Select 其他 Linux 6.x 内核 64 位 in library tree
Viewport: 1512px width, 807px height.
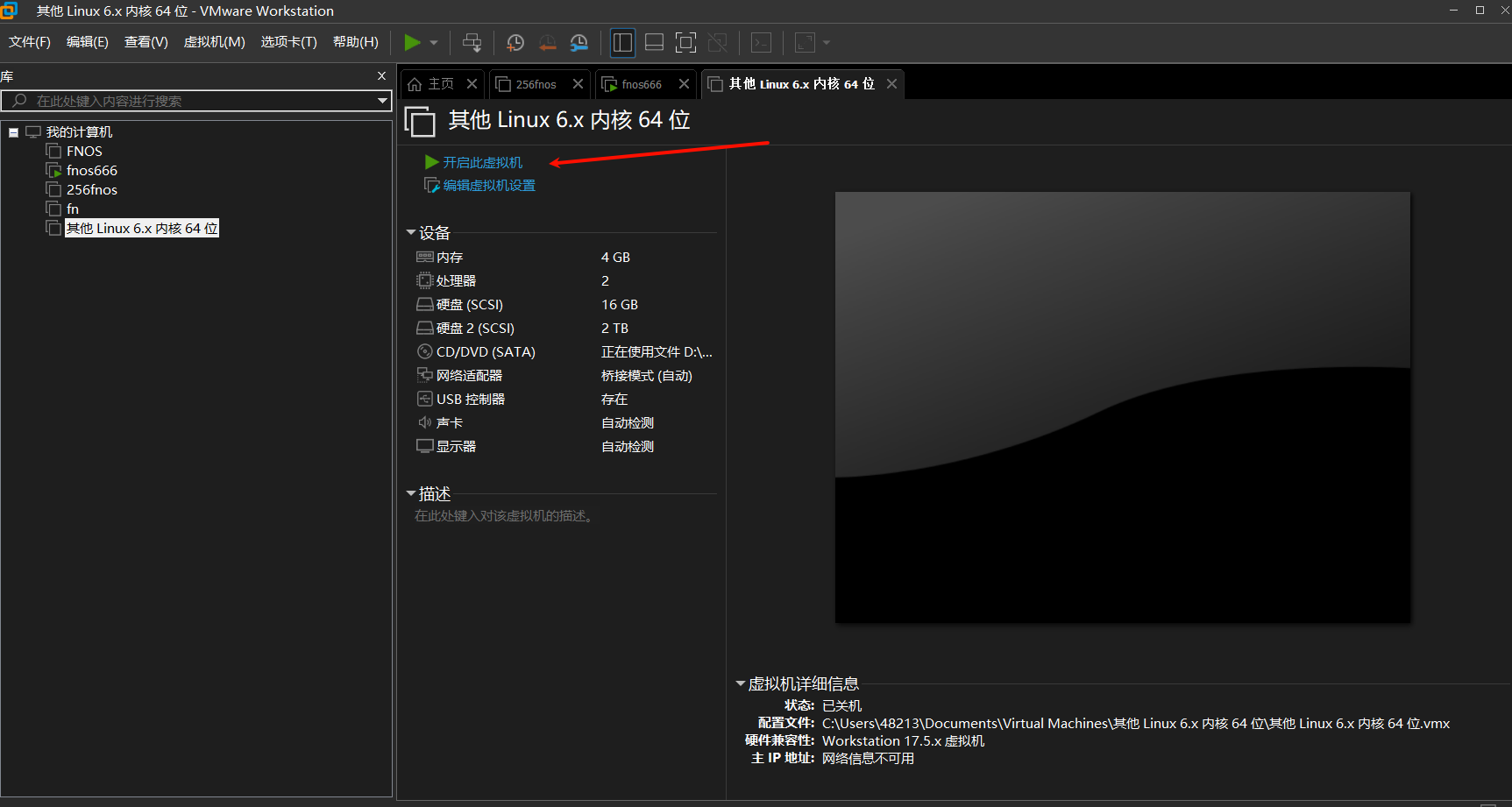pos(142,228)
